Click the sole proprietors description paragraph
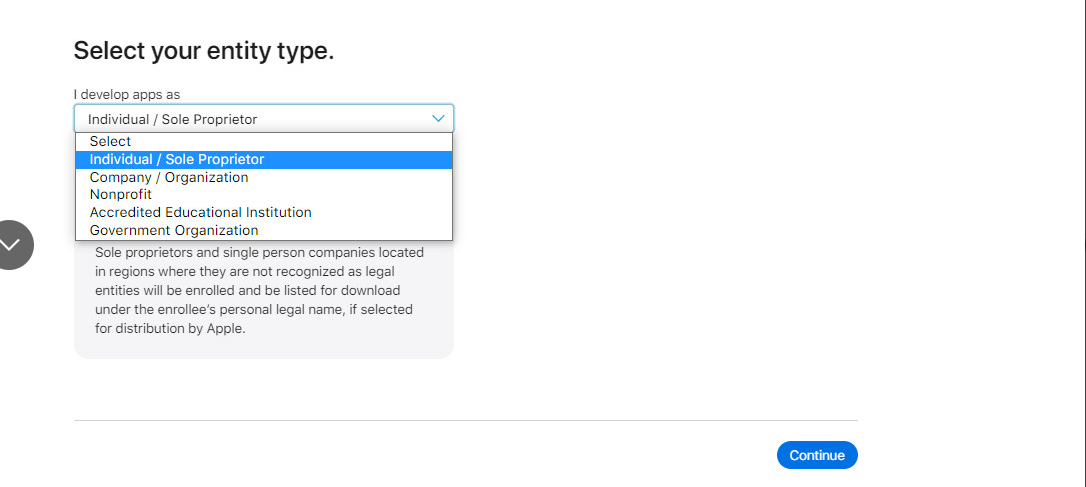This screenshot has height=487, width=1086. pos(260,290)
